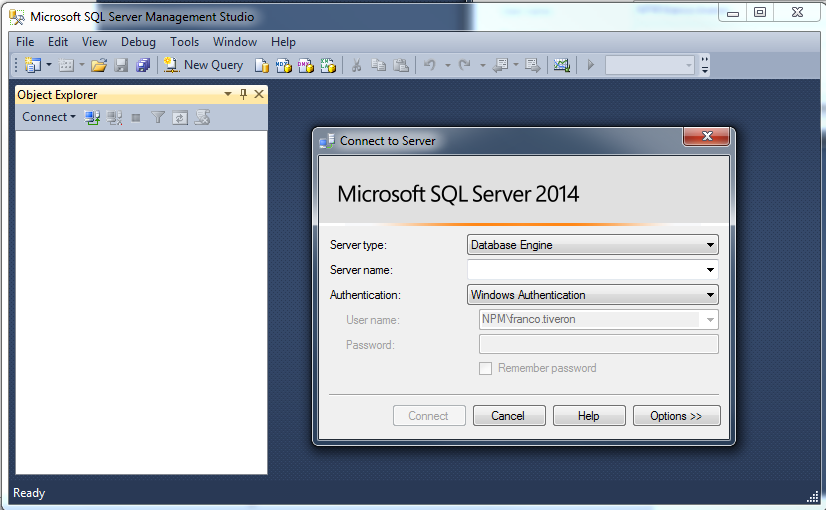This screenshot has width=826, height=510.
Task: Open the Debug menu
Action: click(x=138, y=42)
